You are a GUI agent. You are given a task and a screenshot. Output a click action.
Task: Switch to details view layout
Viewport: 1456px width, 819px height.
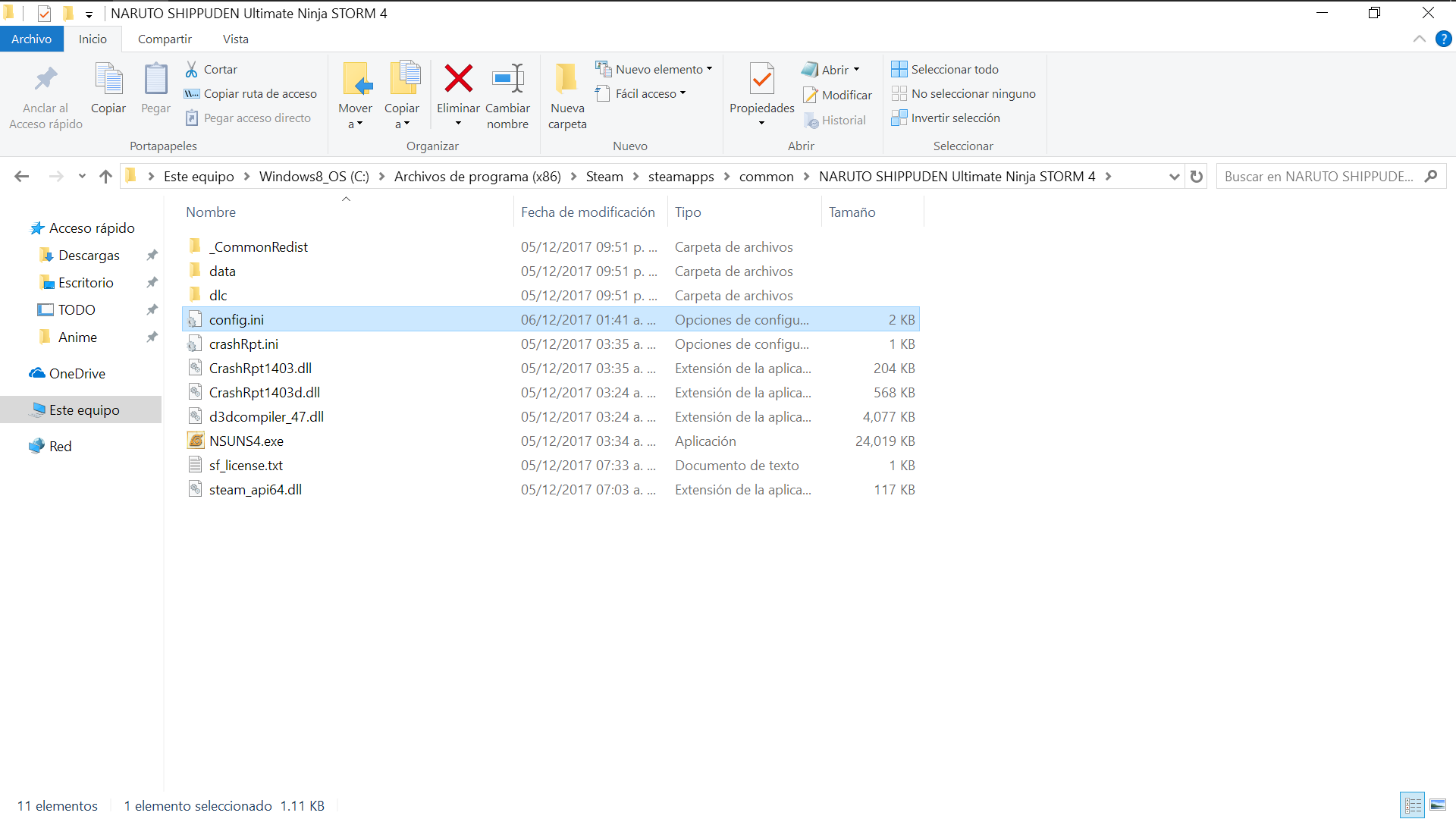point(1413,805)
